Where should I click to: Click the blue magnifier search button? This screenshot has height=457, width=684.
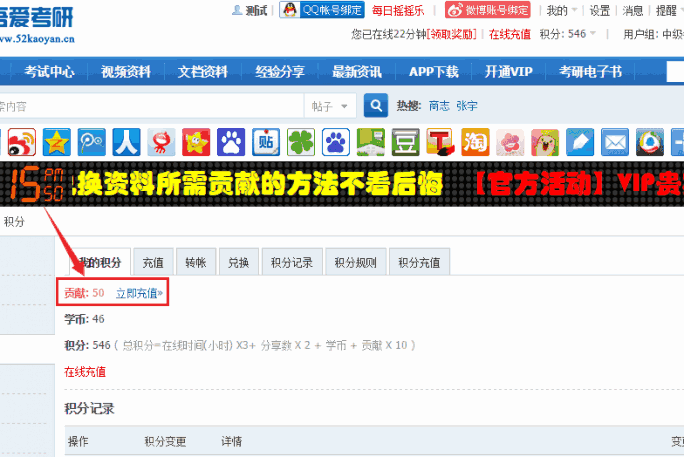click(x=376, y=106)
